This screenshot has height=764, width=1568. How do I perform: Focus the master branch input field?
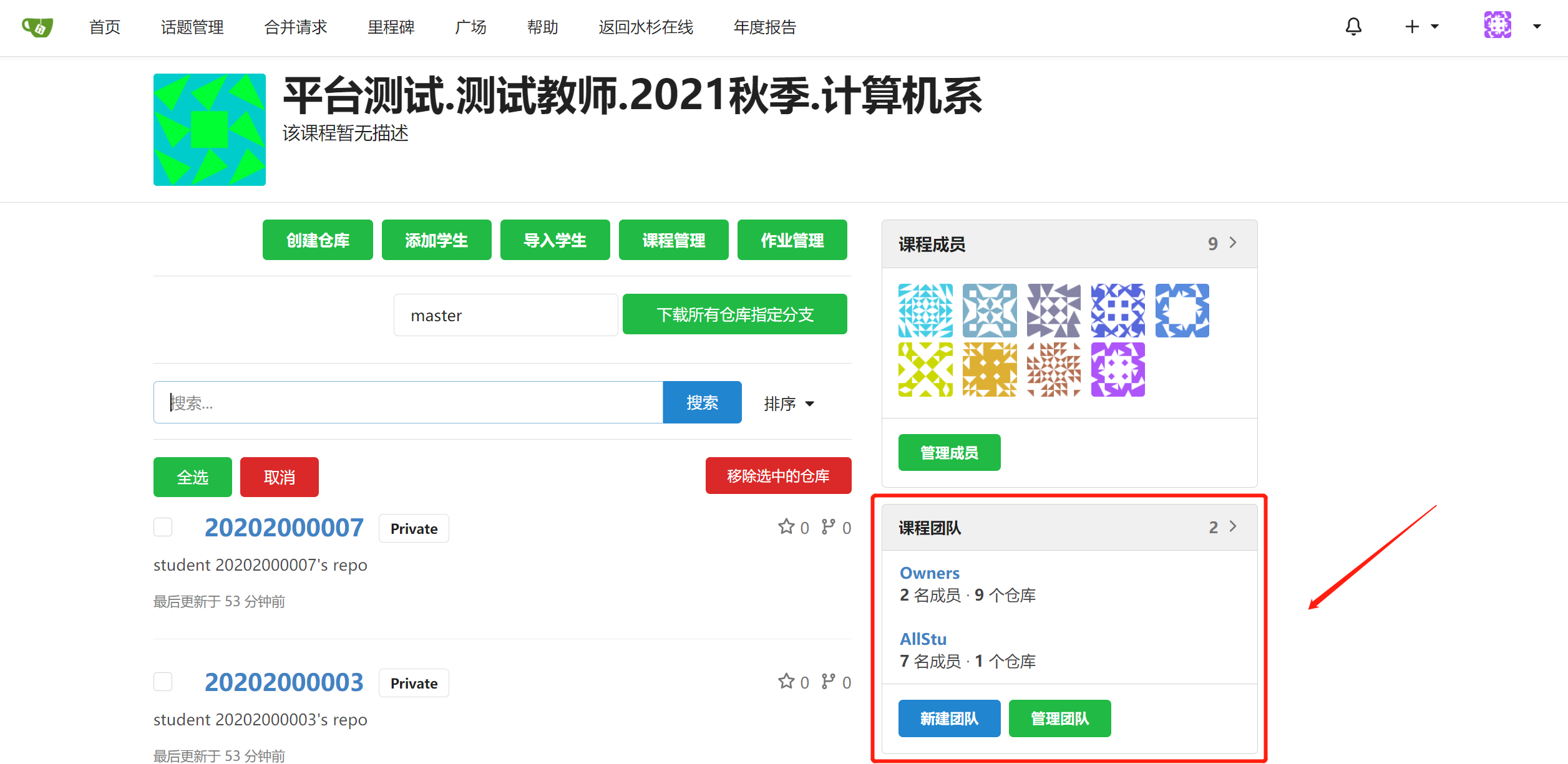tap(506, 316)
